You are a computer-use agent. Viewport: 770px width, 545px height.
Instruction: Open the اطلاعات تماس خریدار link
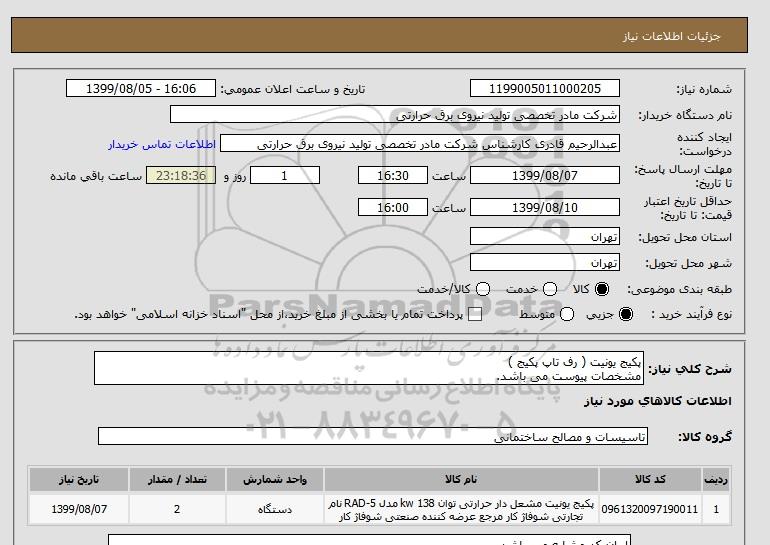tap(162, 144)
